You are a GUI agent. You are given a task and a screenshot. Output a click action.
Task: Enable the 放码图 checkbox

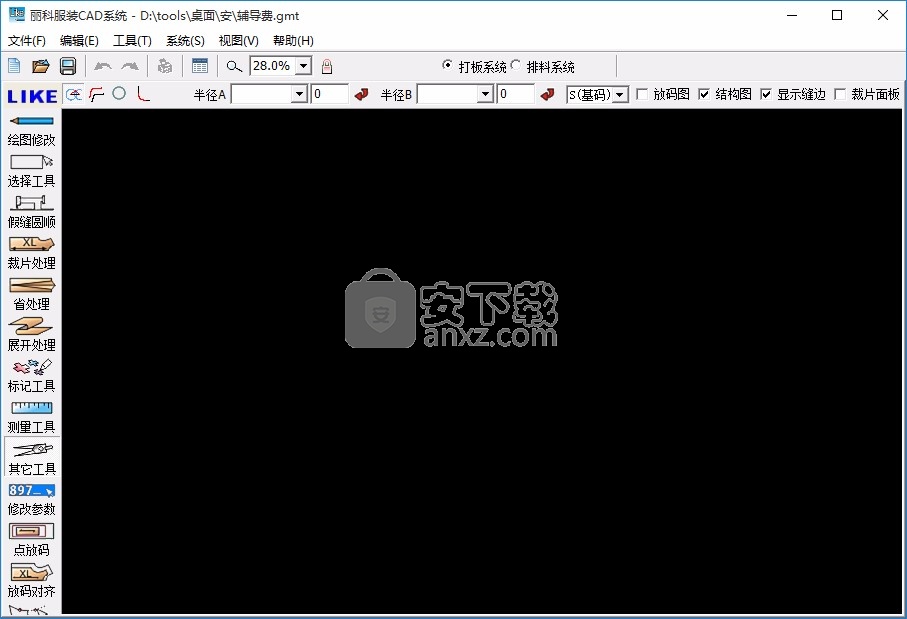[x=641, y=94]
